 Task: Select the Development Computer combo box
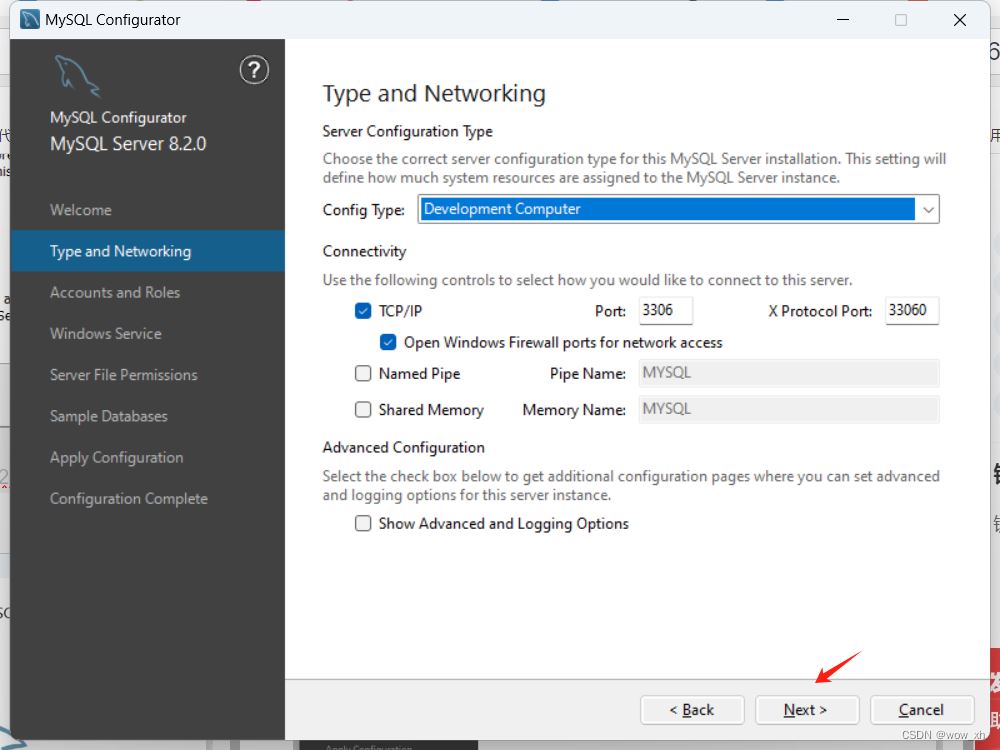[x=679, y=209]
